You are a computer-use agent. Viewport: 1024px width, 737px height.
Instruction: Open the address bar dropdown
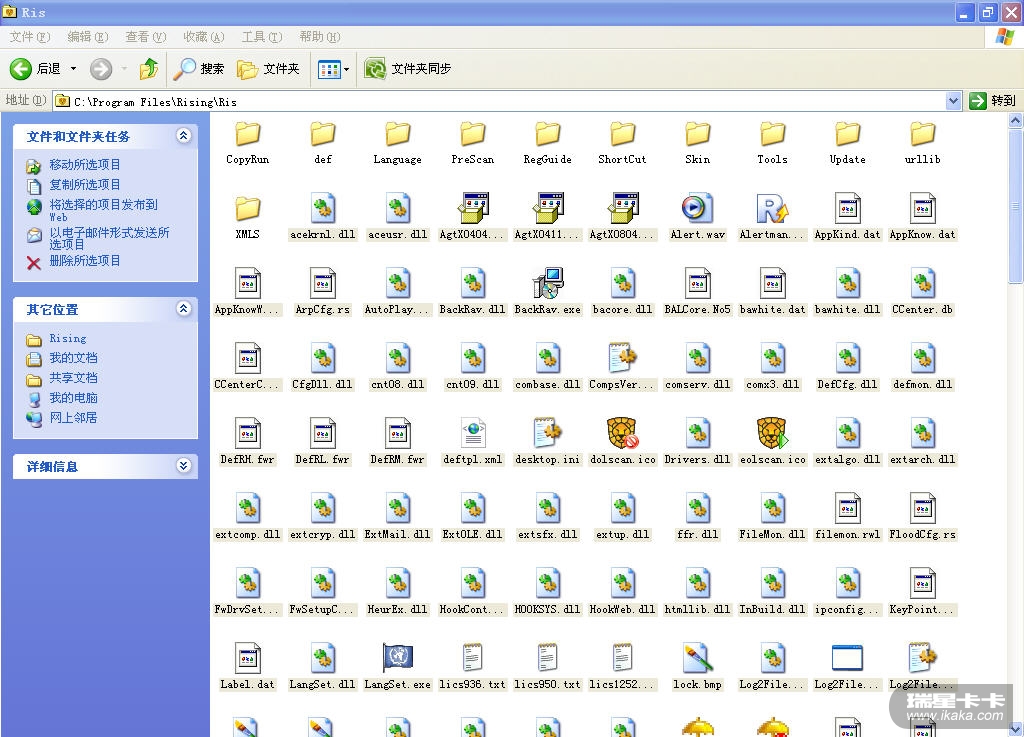click(x=953, y=101)
